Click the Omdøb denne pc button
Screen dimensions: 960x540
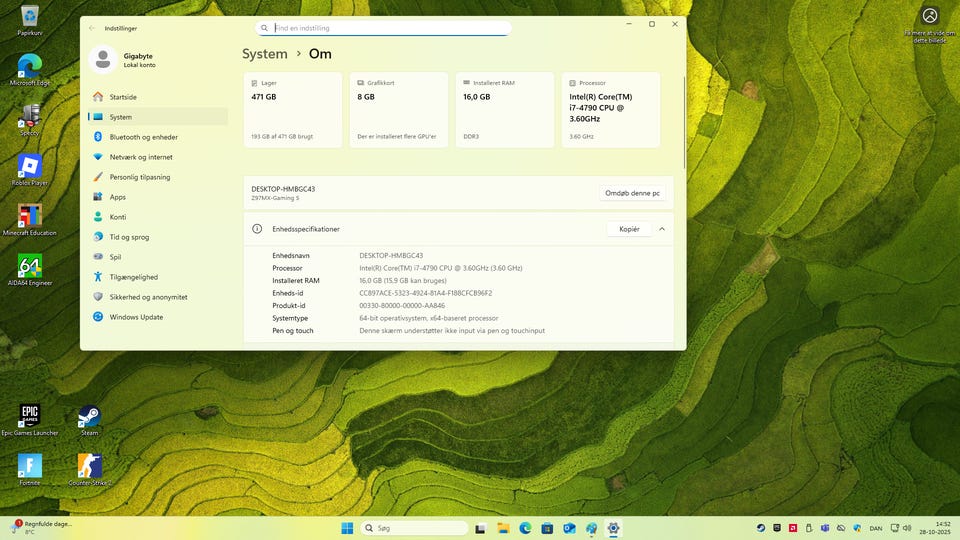[632, 193]
